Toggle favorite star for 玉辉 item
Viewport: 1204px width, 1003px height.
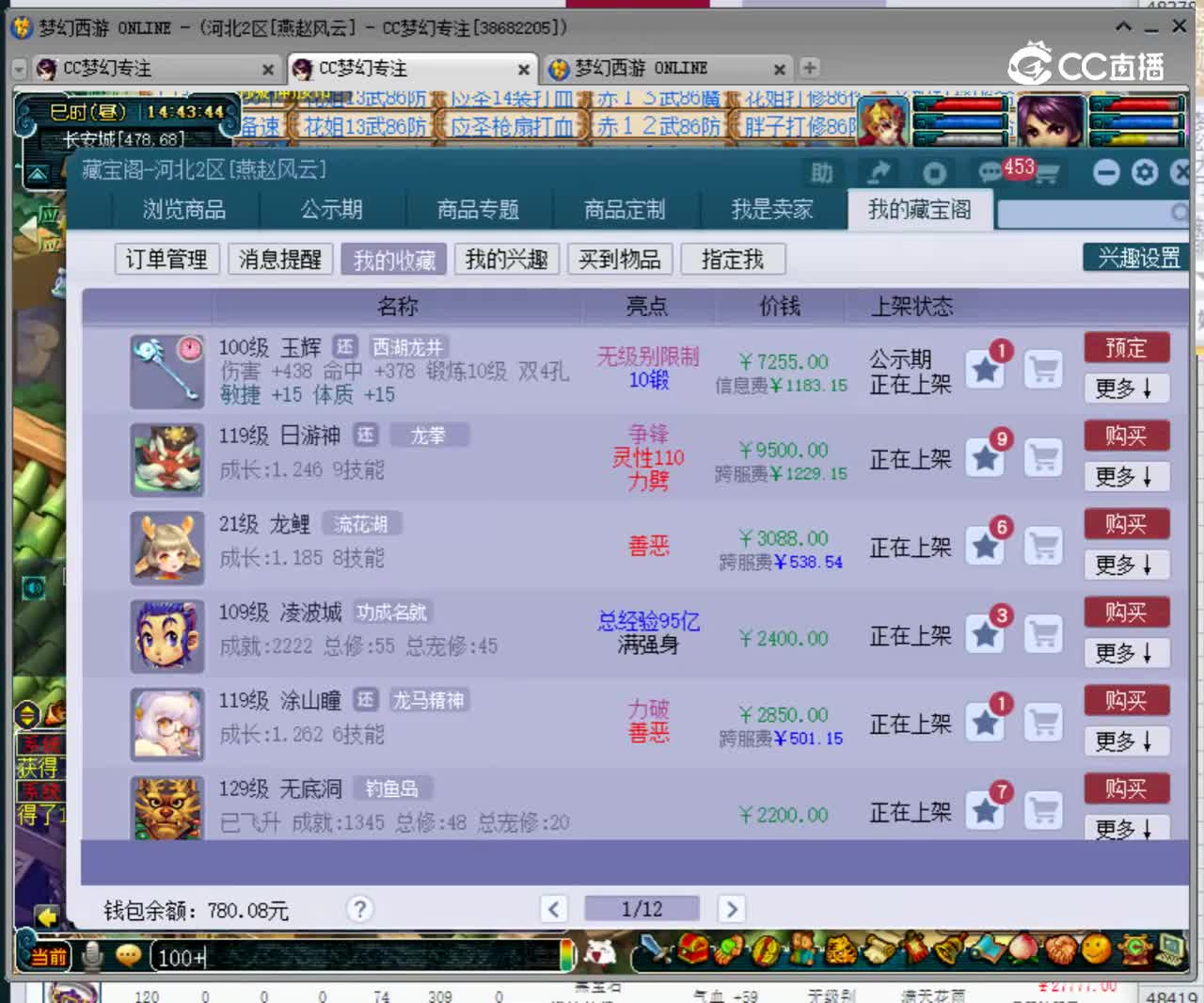(x=985, y=370)
